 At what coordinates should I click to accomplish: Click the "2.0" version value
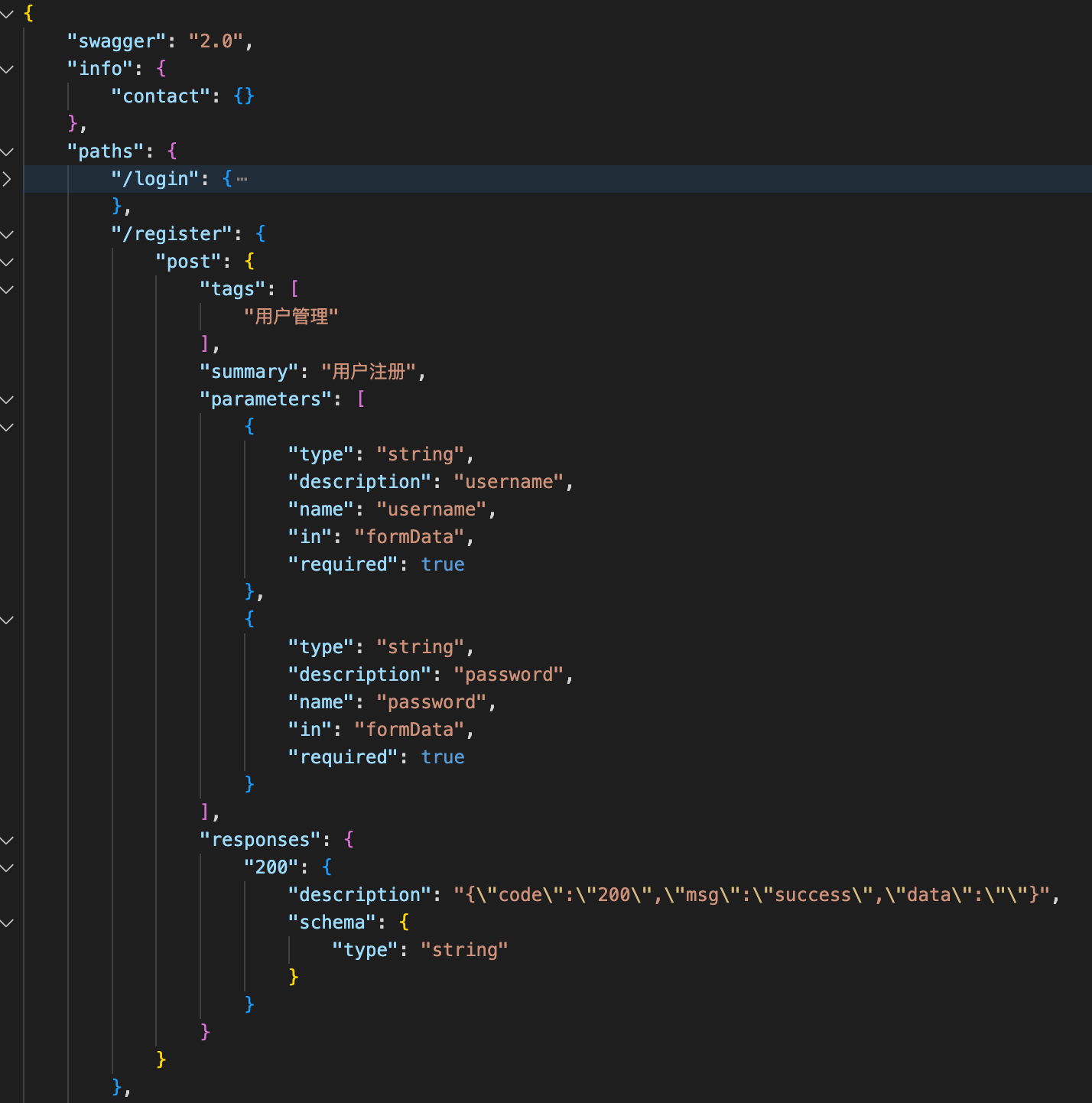[x=216, y=41]
